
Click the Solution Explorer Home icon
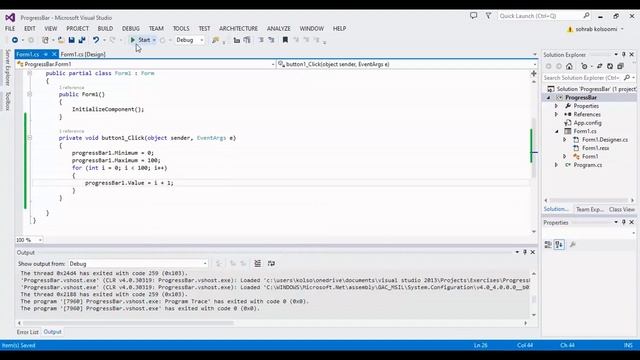pyautogui.click(x=569, y=66)
